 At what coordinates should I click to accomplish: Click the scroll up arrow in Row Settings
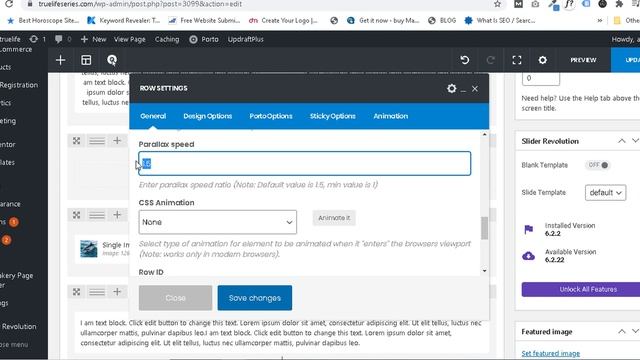click(x=484, y=134)
